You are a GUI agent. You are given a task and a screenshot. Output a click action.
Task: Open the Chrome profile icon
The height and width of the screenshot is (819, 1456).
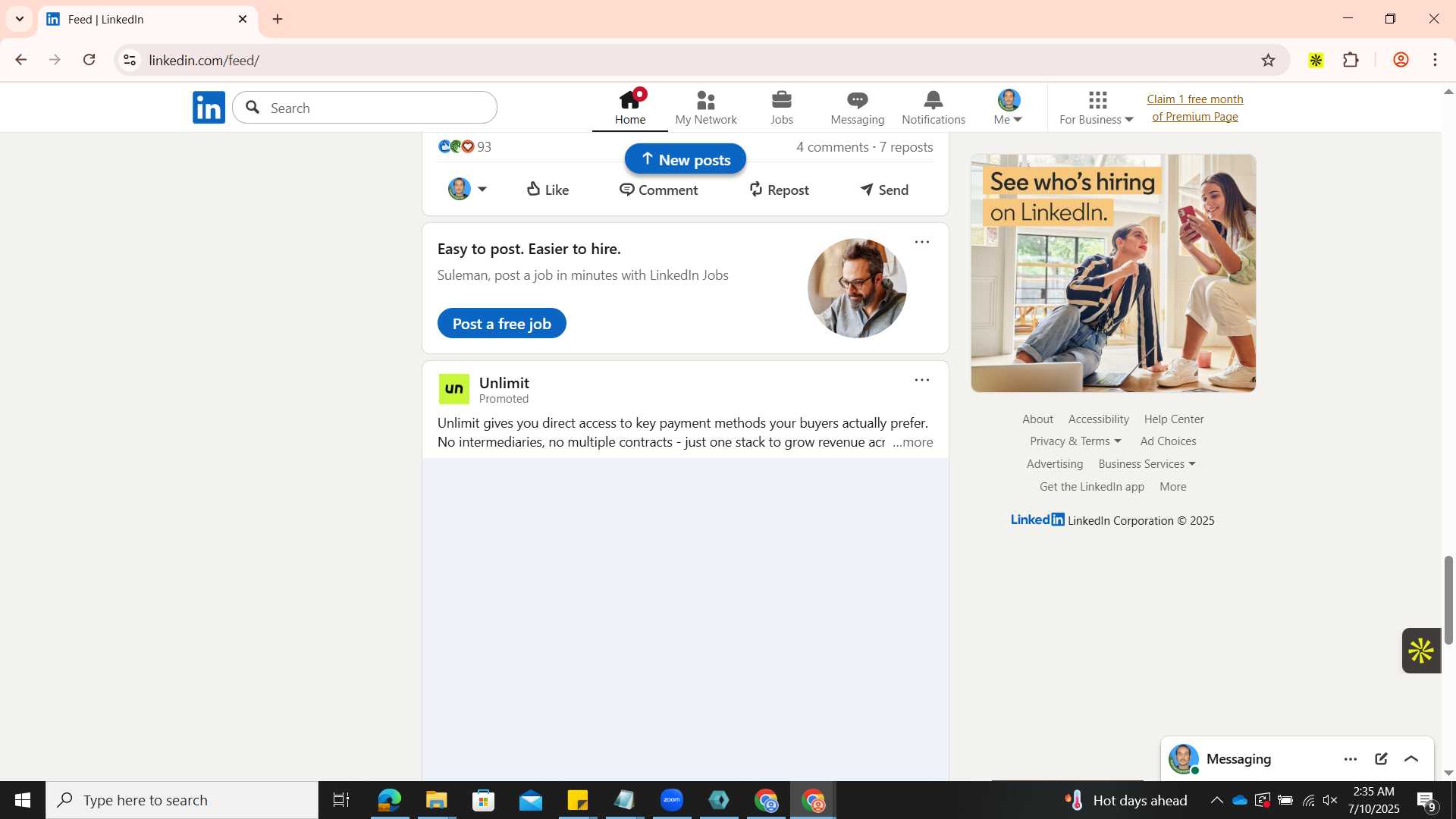coord(1401,60)
